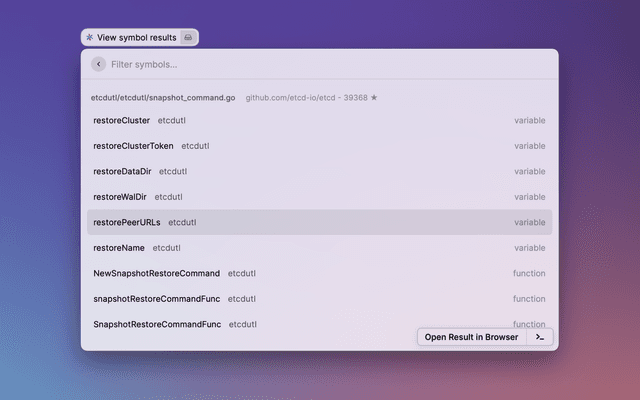Select the restoreCluster variable result
This screenshot has width=640, height=400.
coord(121,120)
